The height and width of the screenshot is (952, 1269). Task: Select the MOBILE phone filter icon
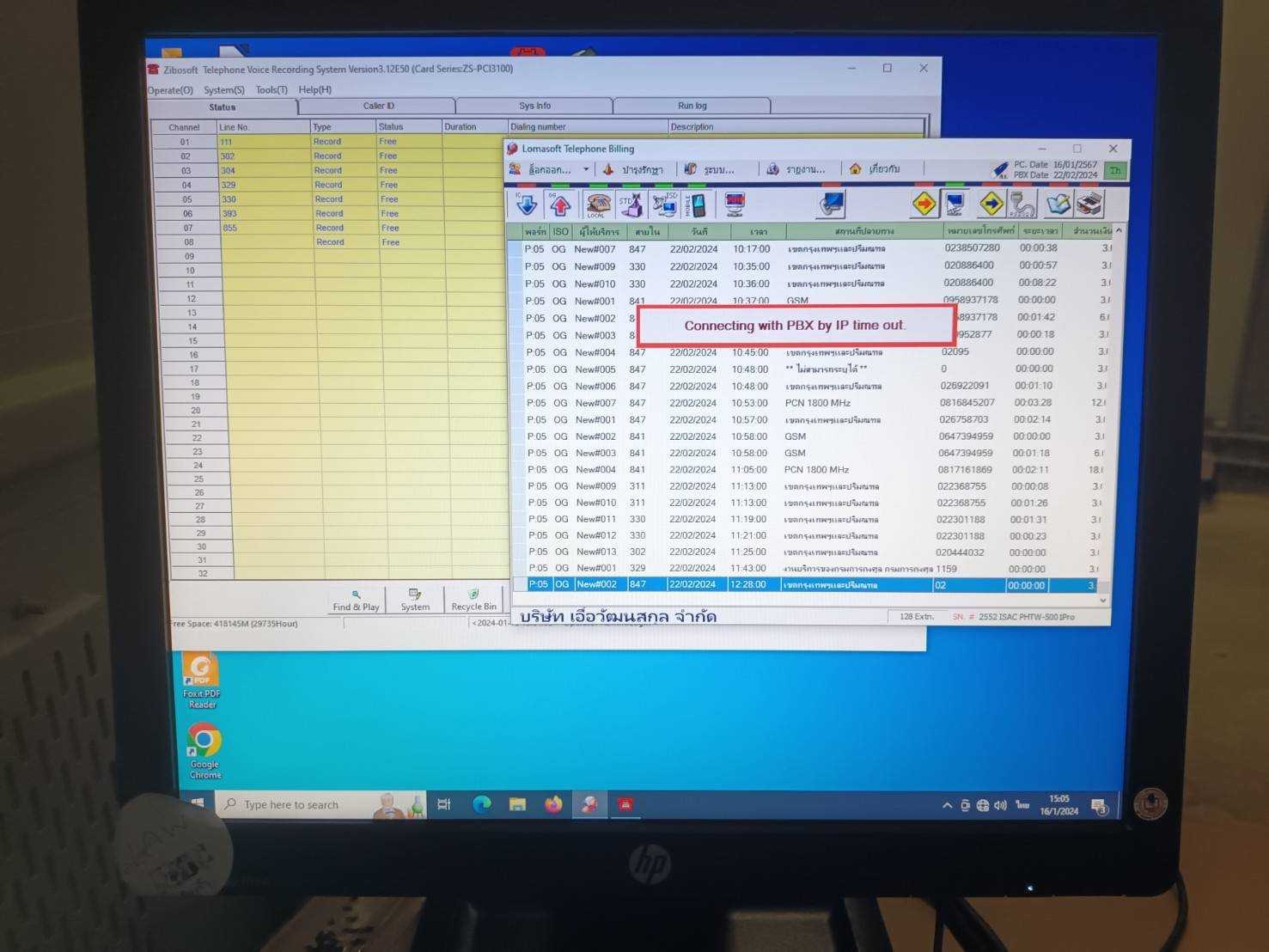tap(697, 204)
